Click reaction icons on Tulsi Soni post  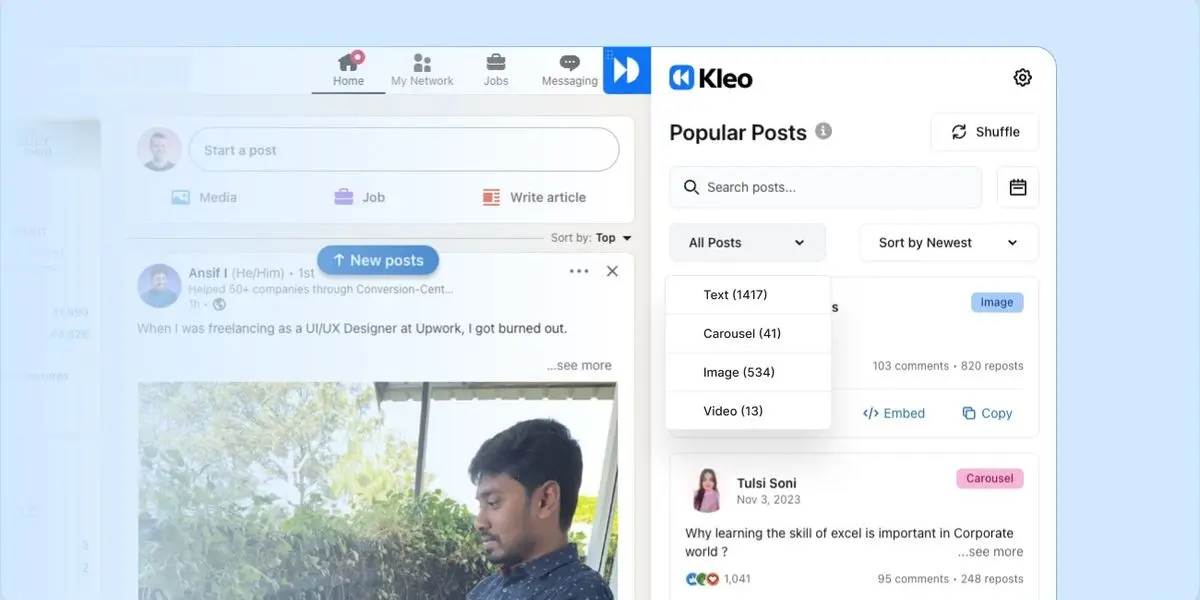pos(702,579)
